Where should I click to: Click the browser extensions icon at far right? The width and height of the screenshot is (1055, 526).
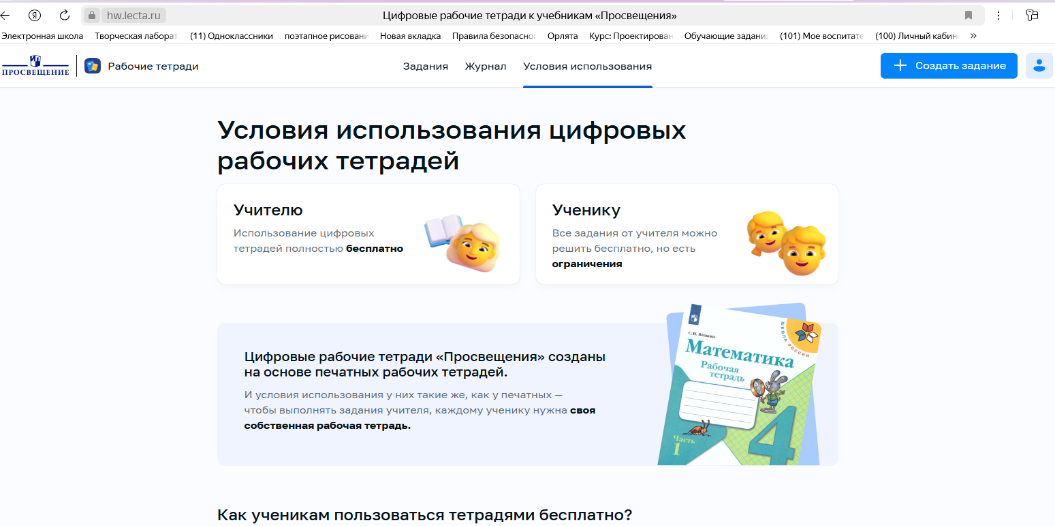click(x=1032, y=15)
